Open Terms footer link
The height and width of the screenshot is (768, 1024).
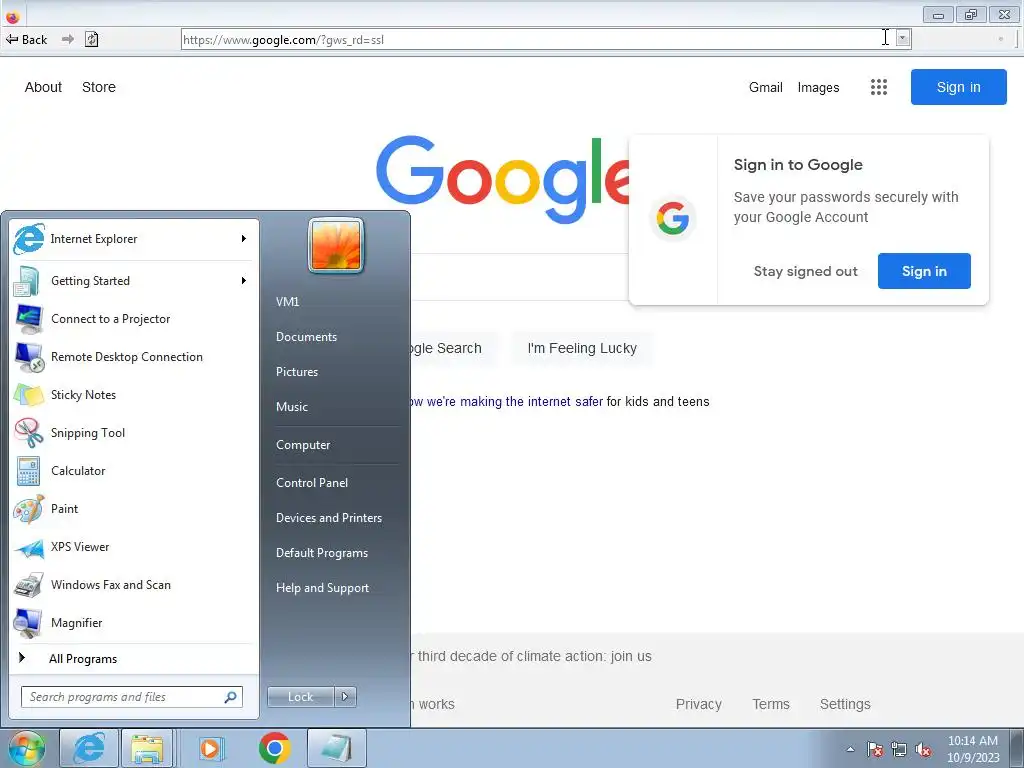click(x=771, y=704)
